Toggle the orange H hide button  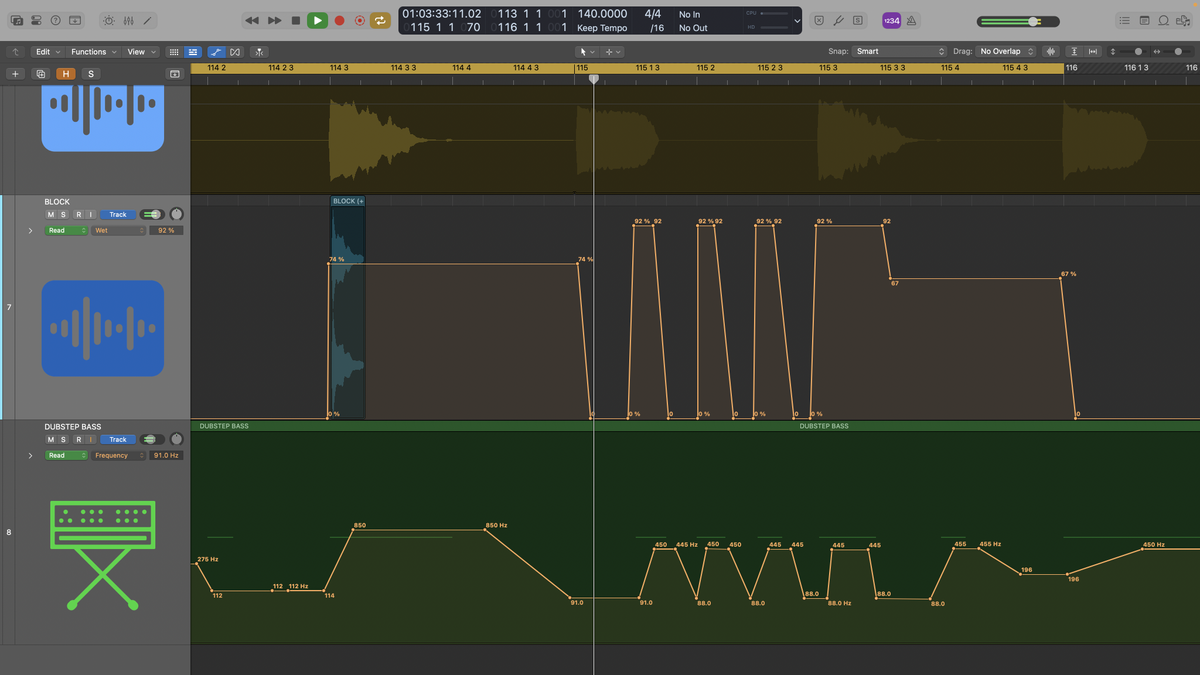coord(66,73)
